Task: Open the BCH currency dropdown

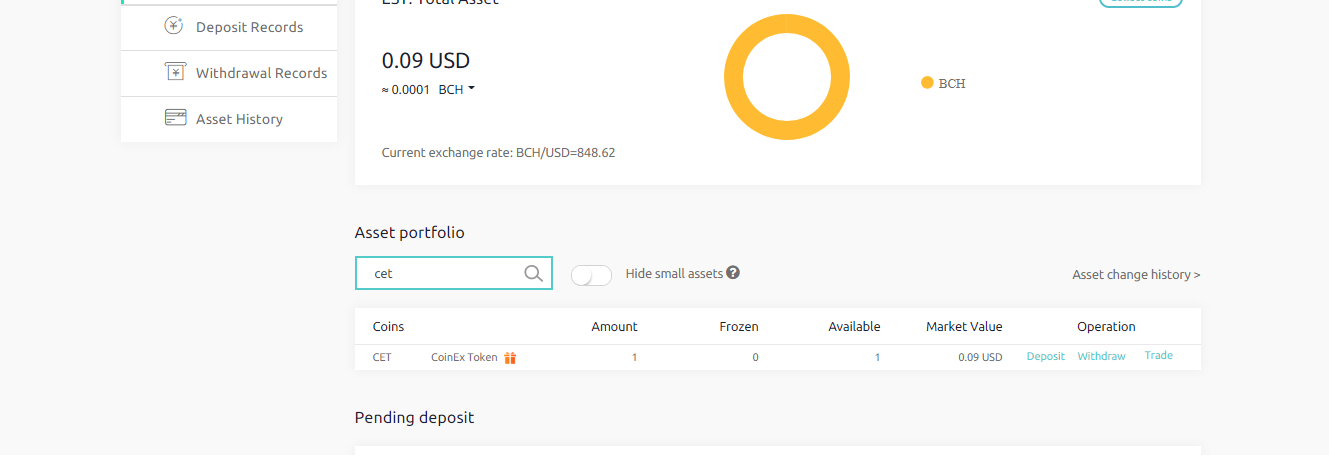Action: [457, 89]
